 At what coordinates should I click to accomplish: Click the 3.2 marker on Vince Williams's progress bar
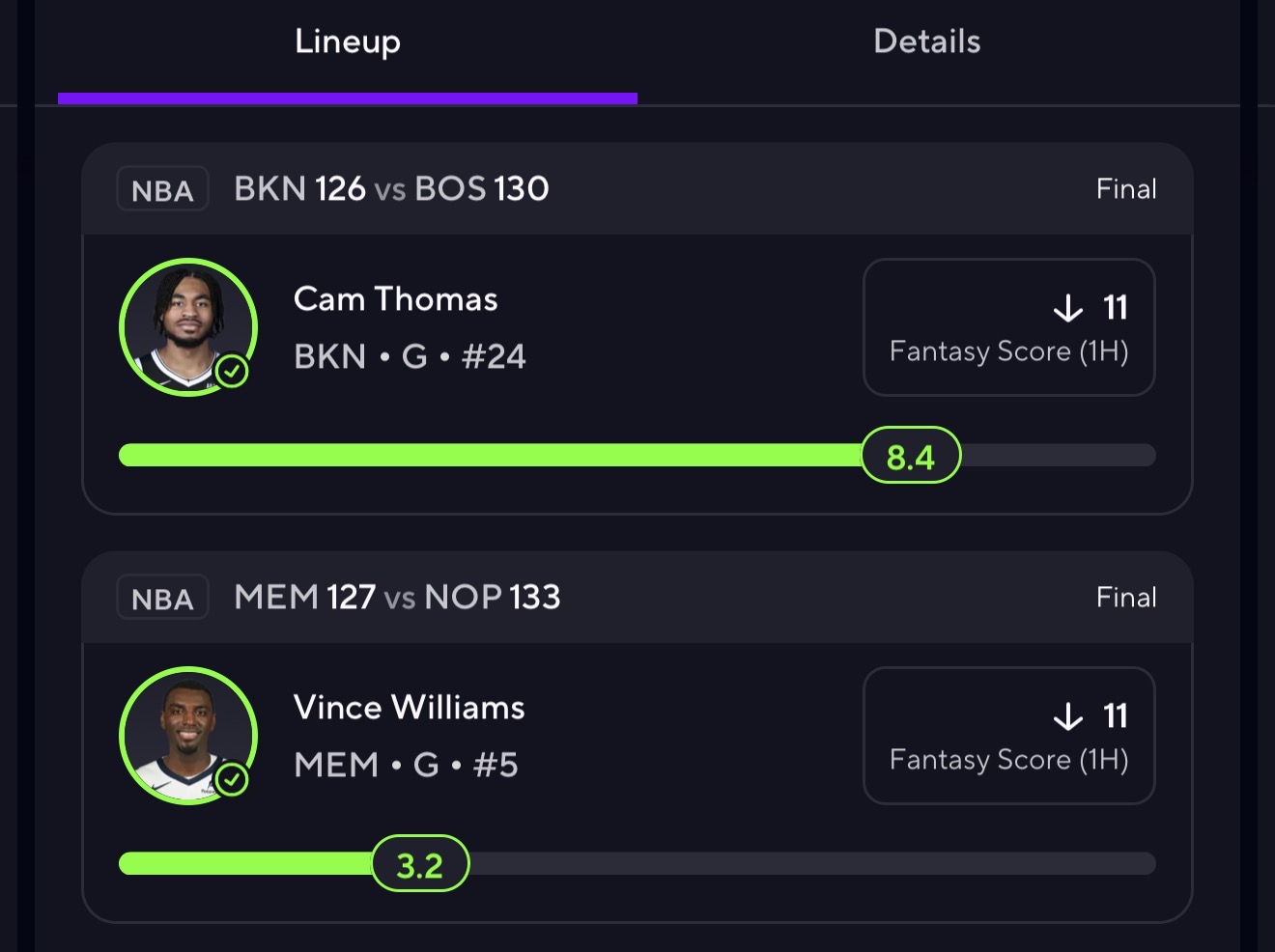coord(420,864)
